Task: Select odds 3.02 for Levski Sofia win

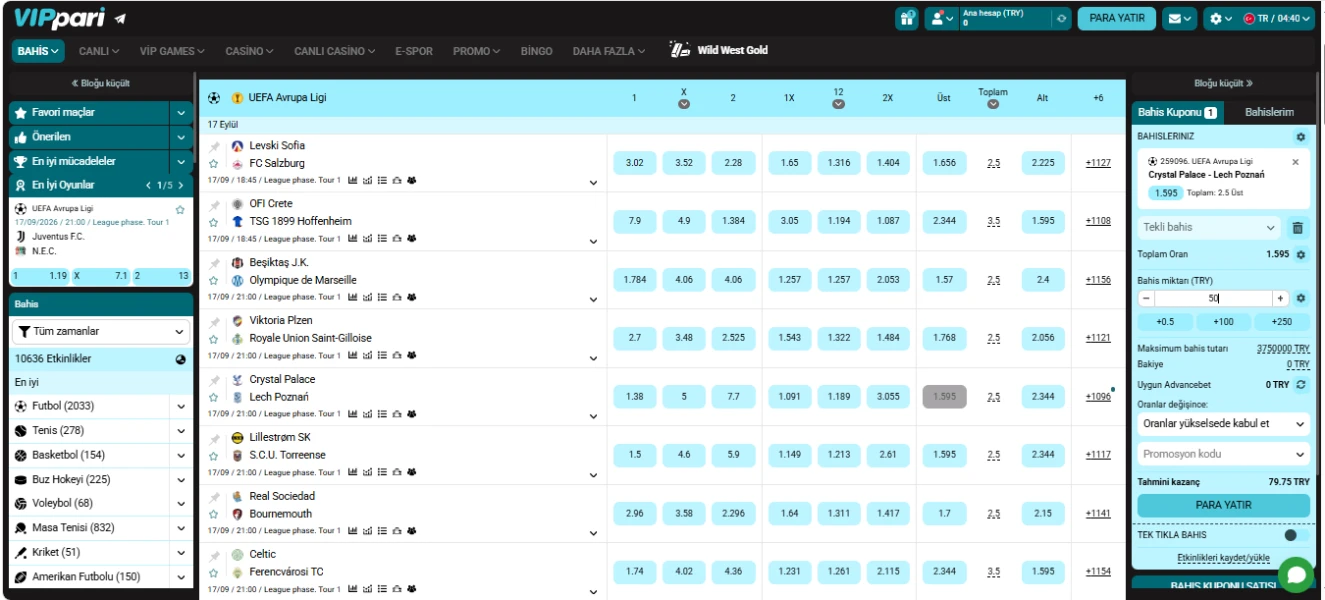Action: click(635, 163)
